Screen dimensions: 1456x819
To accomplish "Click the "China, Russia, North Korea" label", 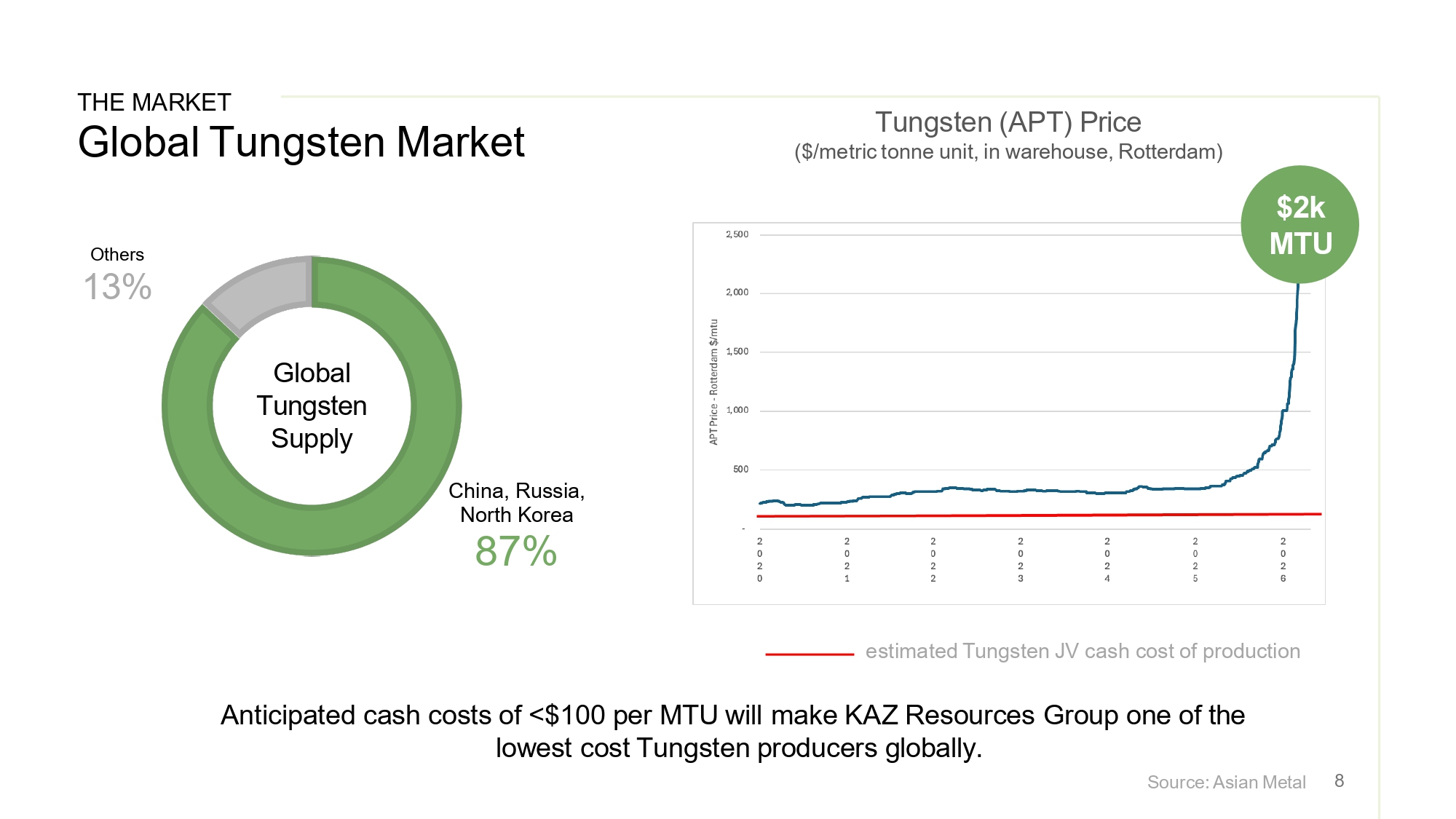I will point(516,502).
